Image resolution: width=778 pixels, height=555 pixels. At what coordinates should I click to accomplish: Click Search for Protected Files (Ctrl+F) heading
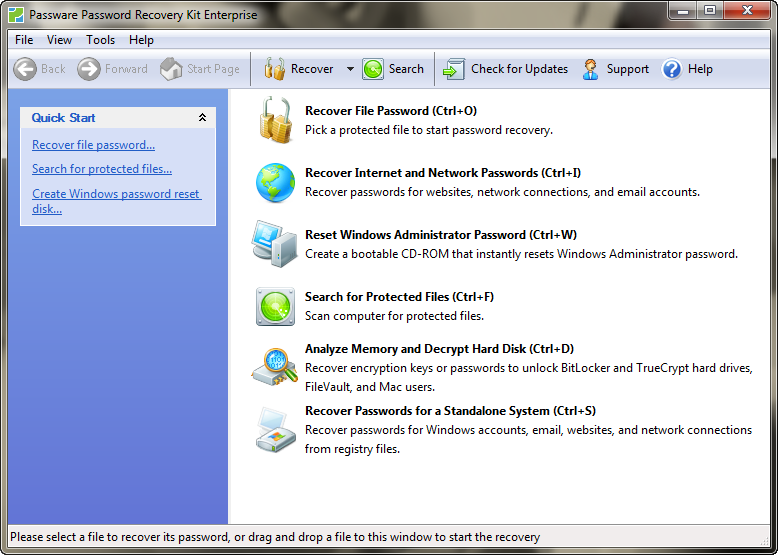pos(399,297)
